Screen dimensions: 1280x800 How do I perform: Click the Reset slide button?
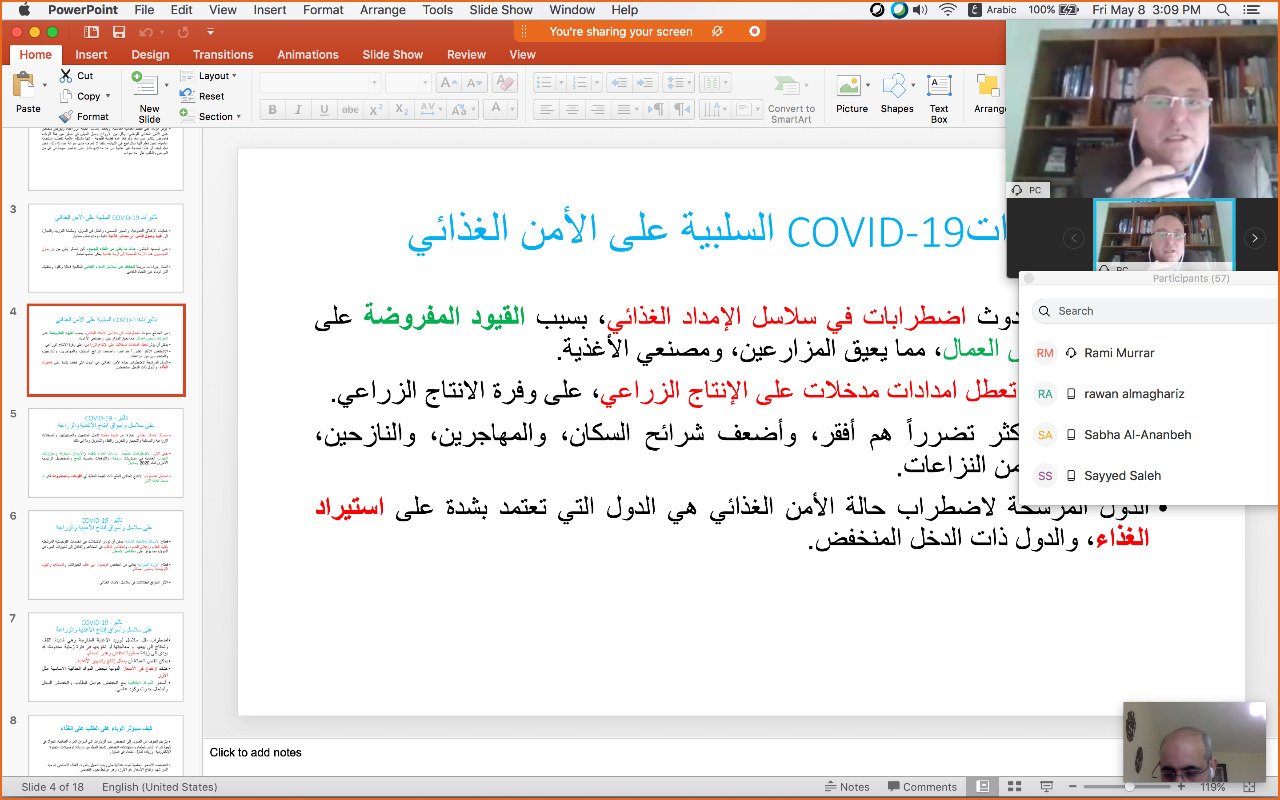pos(211,97)
